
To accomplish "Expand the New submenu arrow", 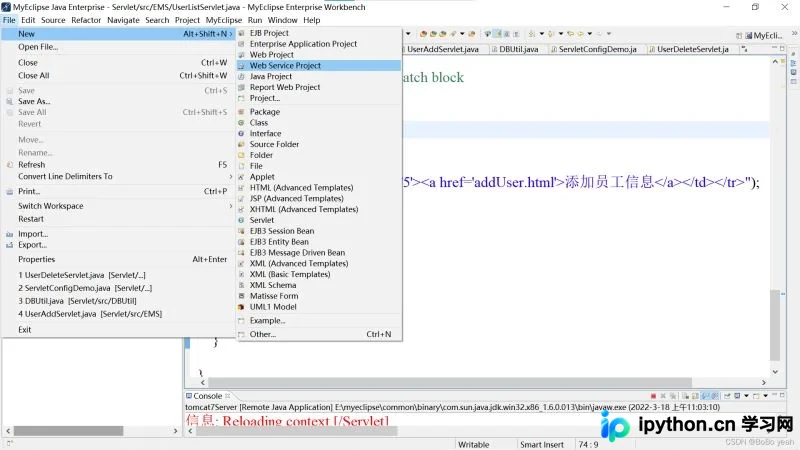I will [x=231, y=34].
